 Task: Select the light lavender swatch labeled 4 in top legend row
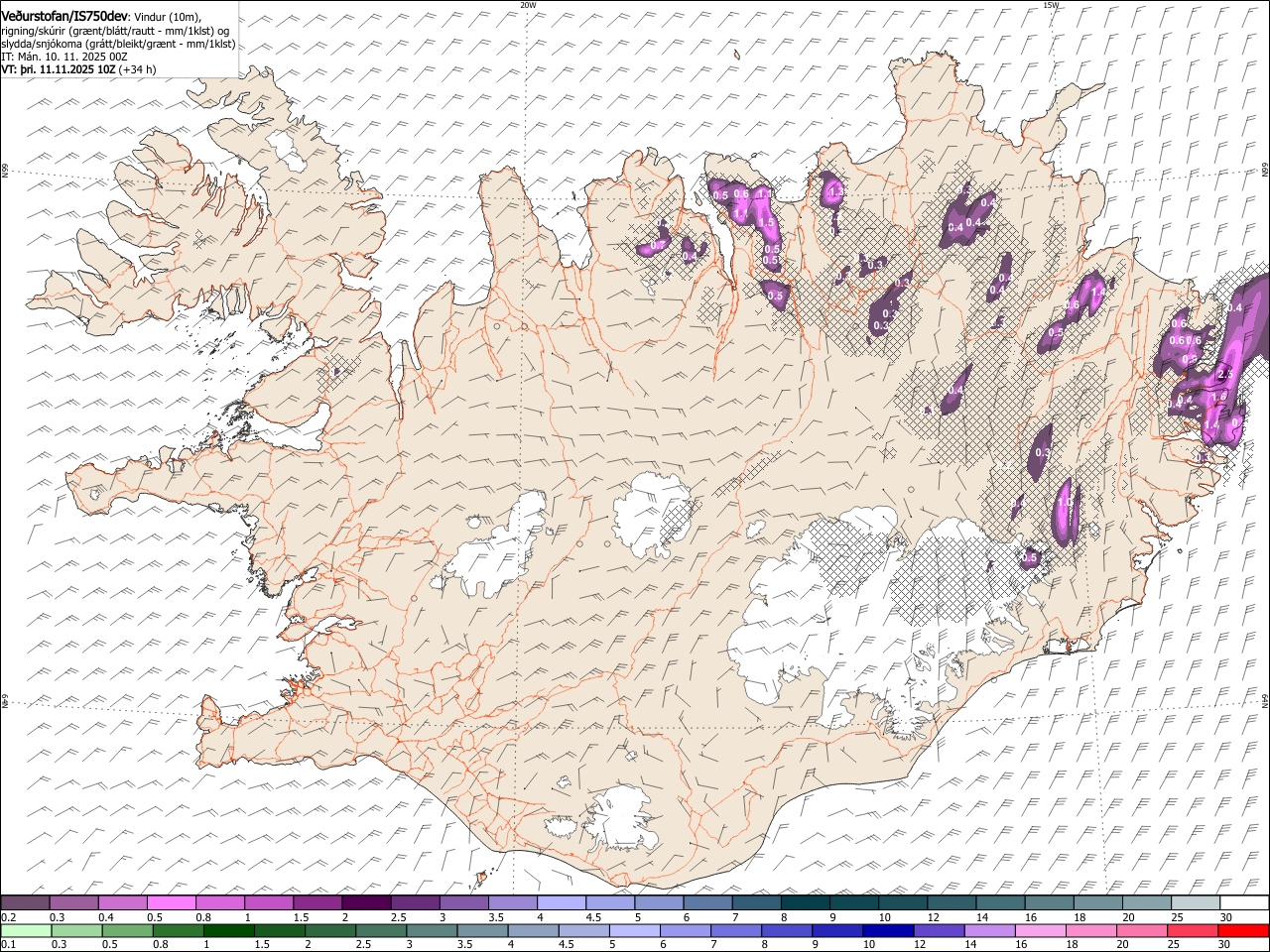tap(562, 902)
